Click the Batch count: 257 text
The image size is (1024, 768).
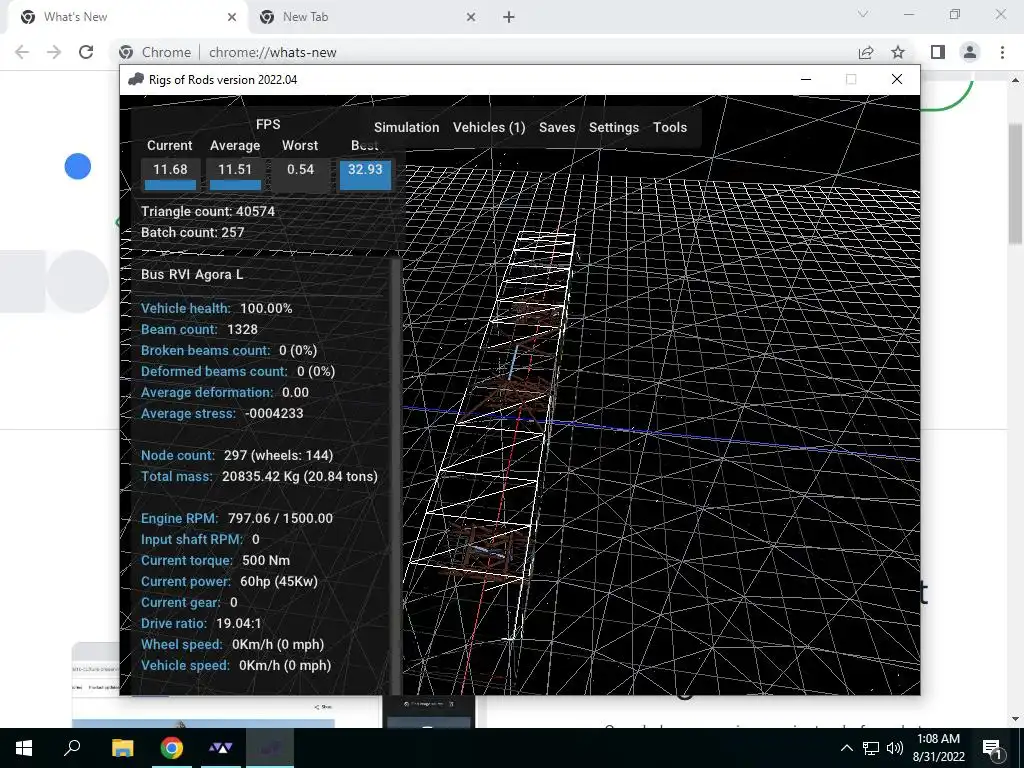[x=193, y=232]
